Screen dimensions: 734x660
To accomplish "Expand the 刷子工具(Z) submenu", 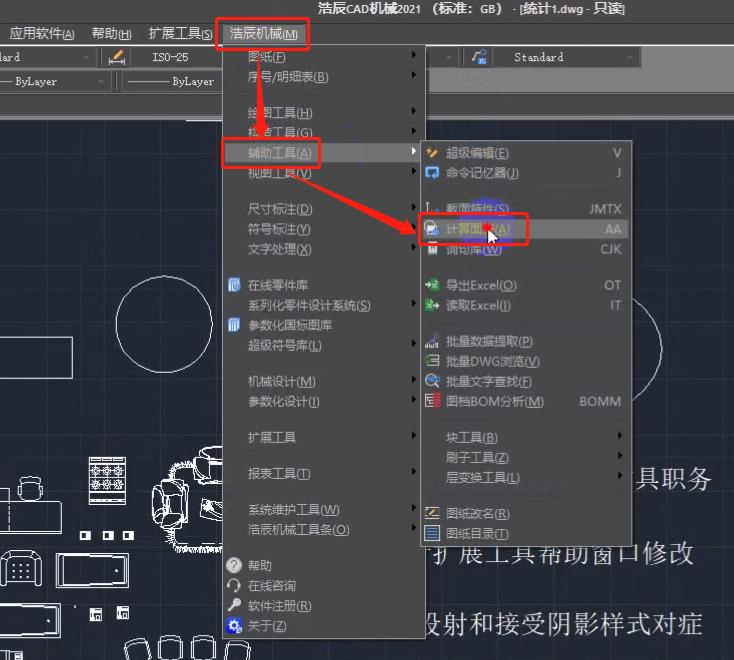I will (526, 457).
